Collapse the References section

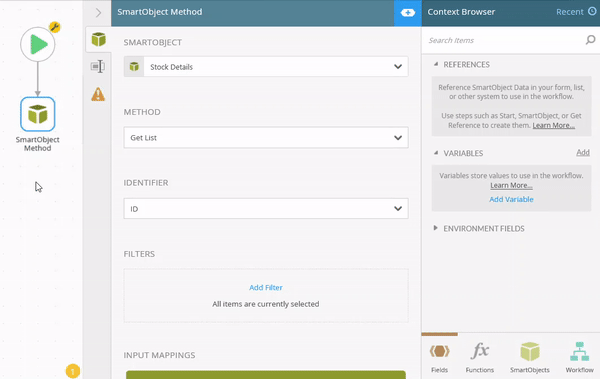[436, 64]
